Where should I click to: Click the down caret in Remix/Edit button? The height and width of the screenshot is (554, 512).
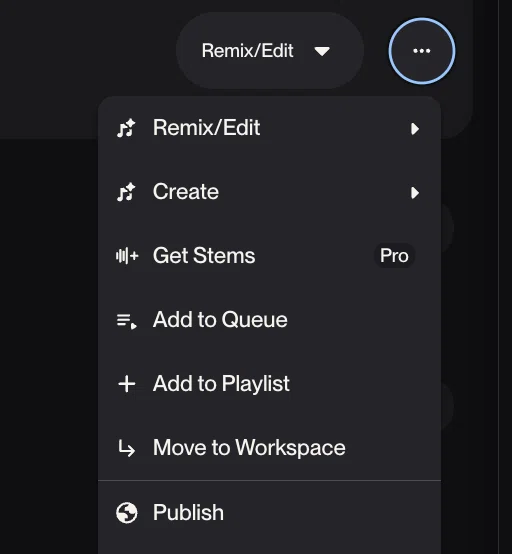click(322, 52)
